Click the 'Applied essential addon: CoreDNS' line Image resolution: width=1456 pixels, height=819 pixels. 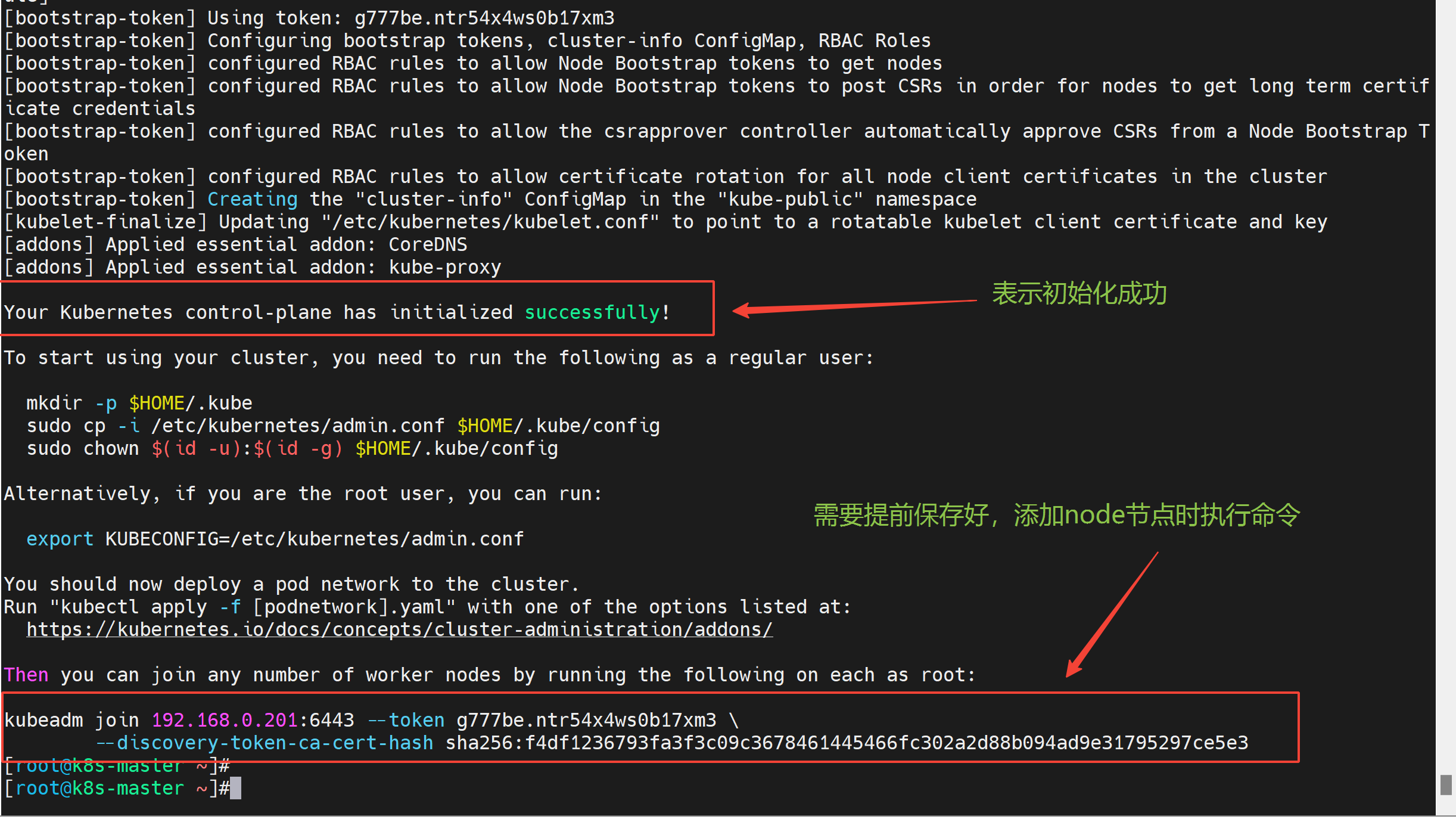(236, 244)
